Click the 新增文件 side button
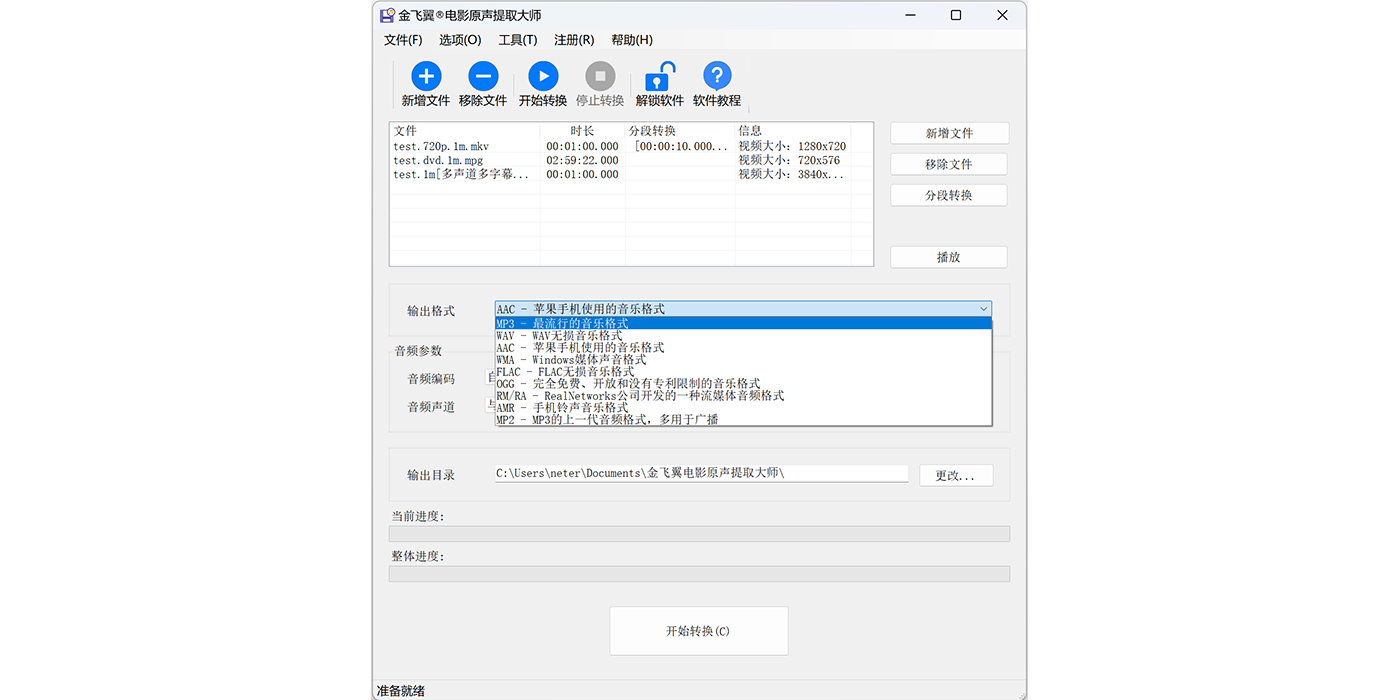The height and width of the screenshot is (700, 1400). 949,133
